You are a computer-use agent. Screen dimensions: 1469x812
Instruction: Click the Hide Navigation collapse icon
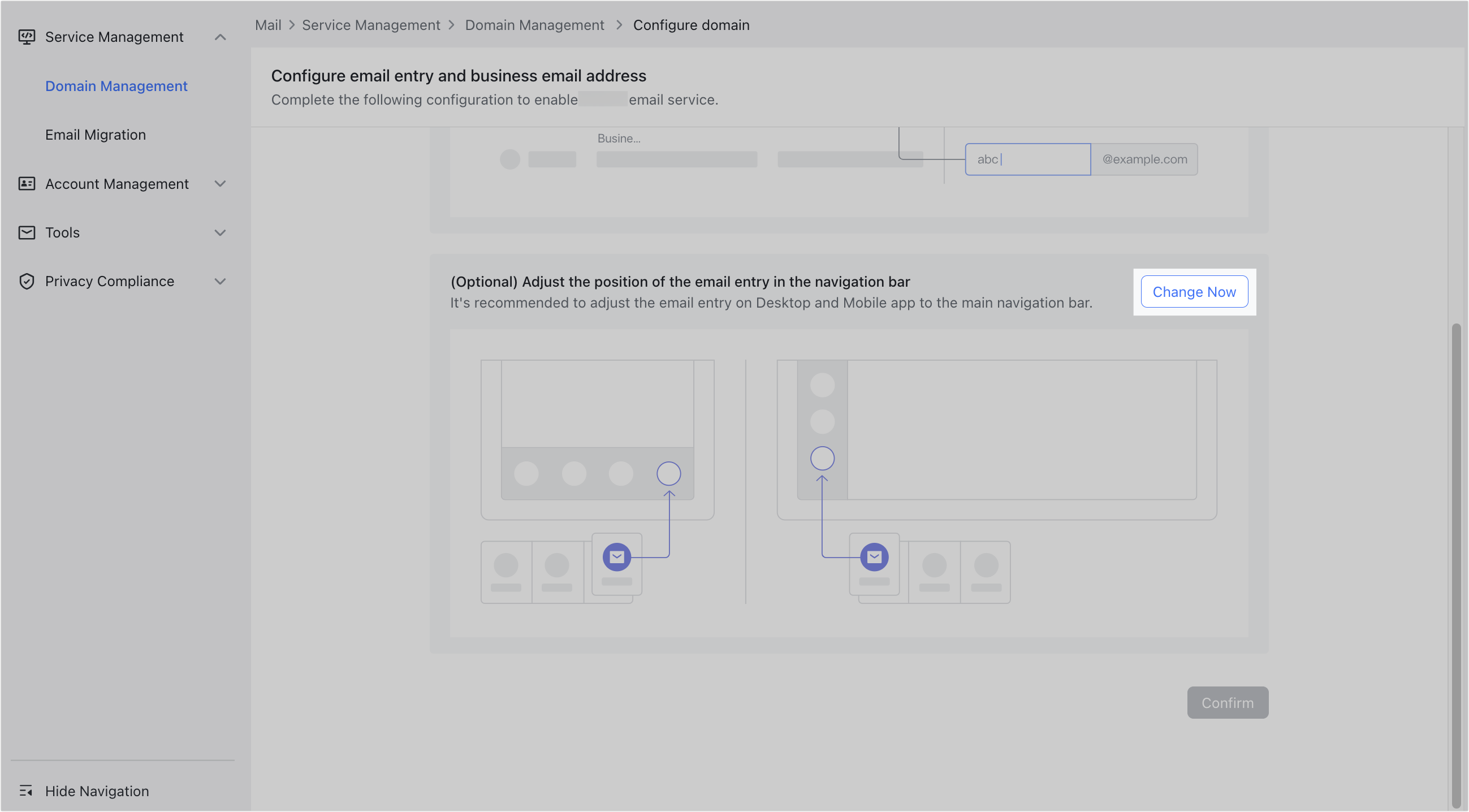click(26, 791)
